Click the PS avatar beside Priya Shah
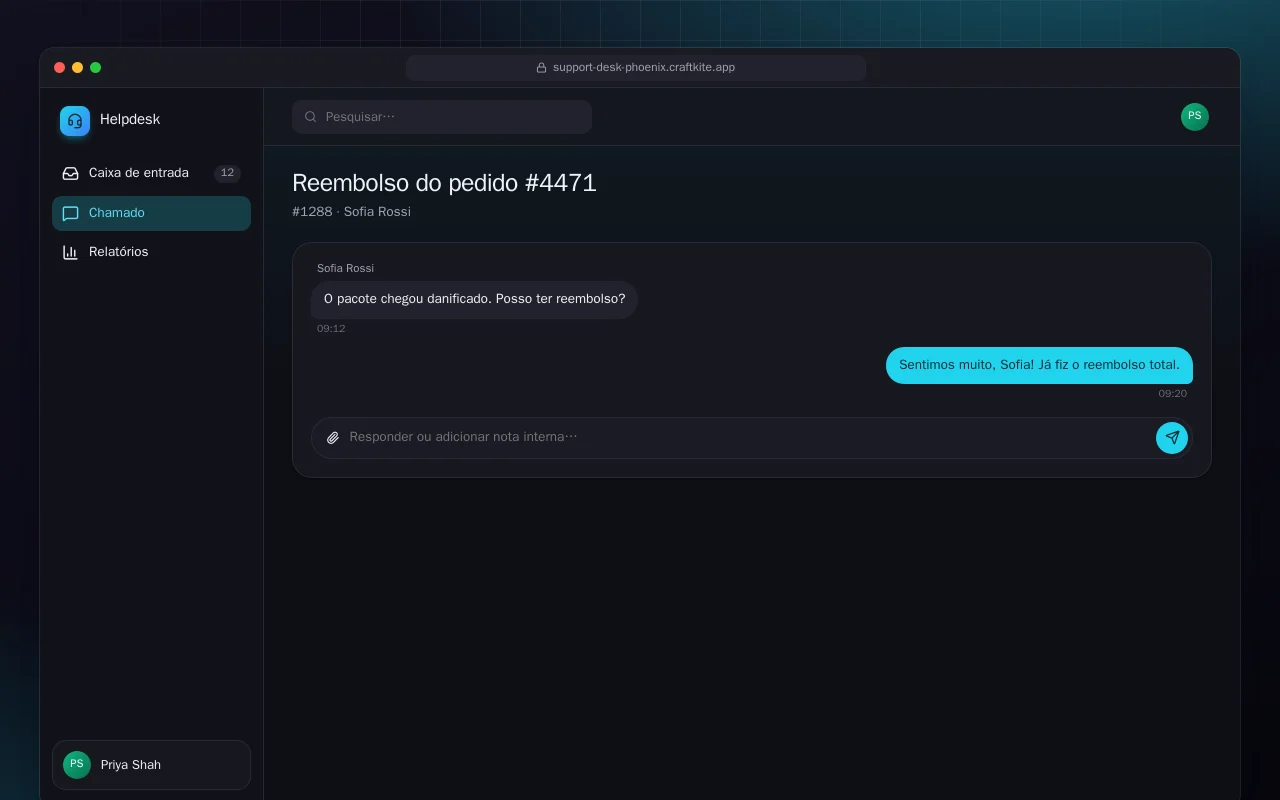This screenshot has width=1280, height=800. [77, 765]
